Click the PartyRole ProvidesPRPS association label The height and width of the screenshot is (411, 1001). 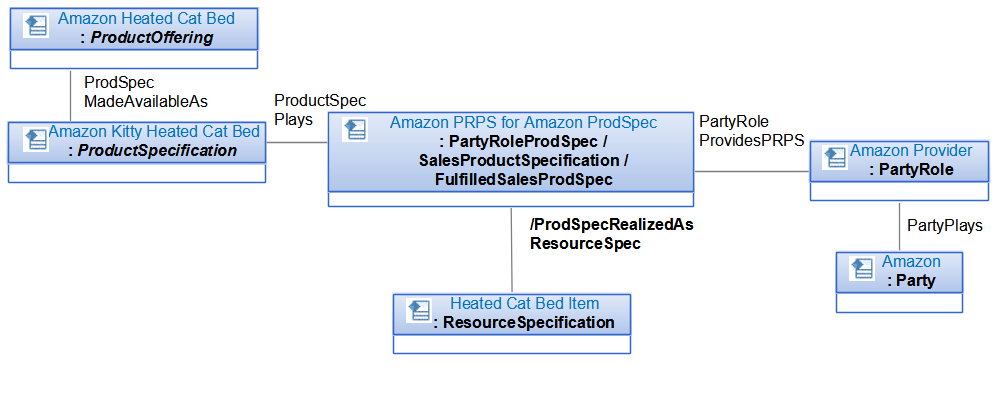752,131
